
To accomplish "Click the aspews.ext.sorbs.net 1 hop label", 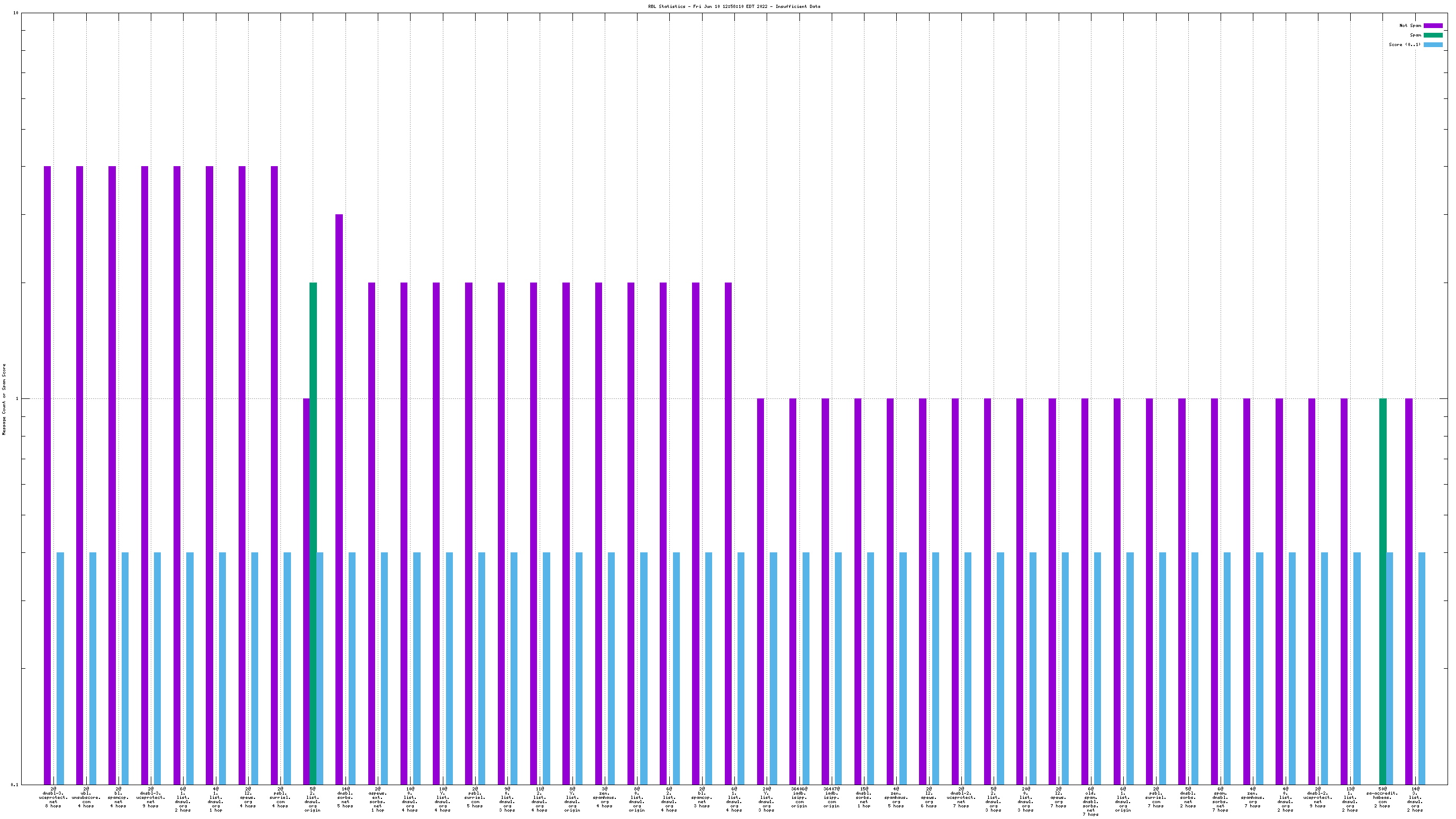I will click(378, 799).
